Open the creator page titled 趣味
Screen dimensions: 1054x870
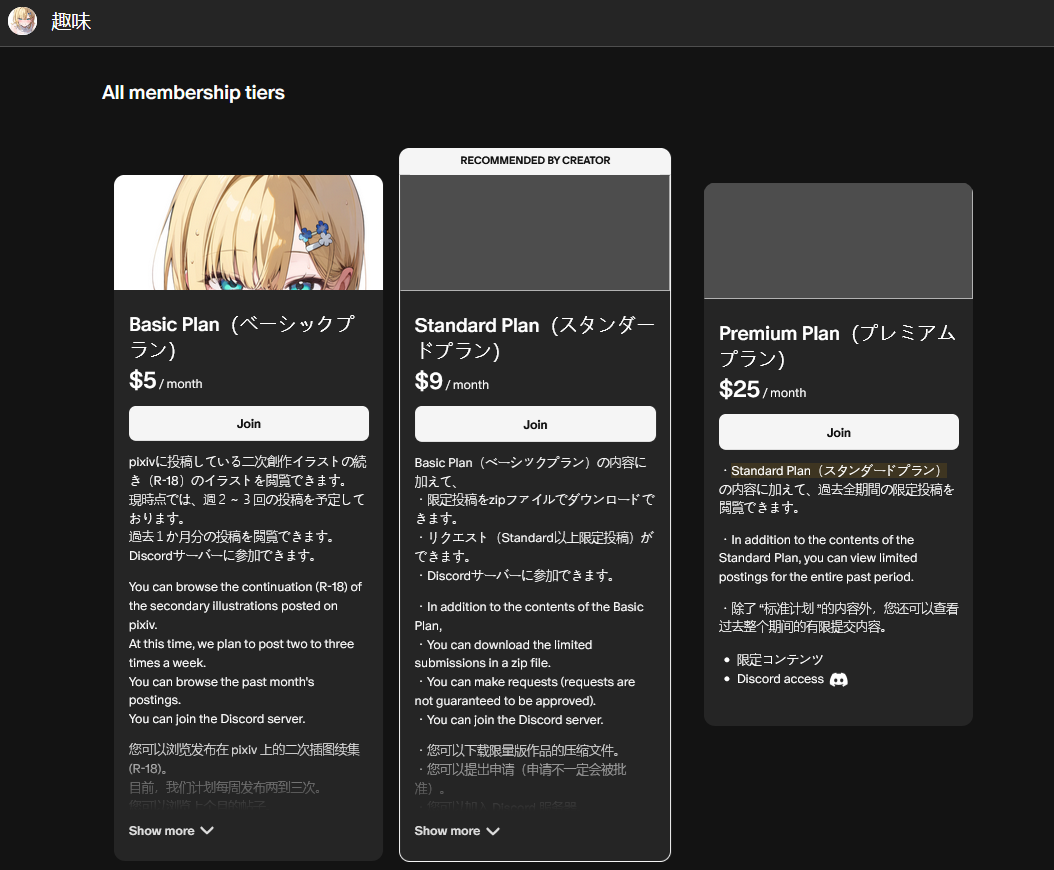(x=71, y=22)
